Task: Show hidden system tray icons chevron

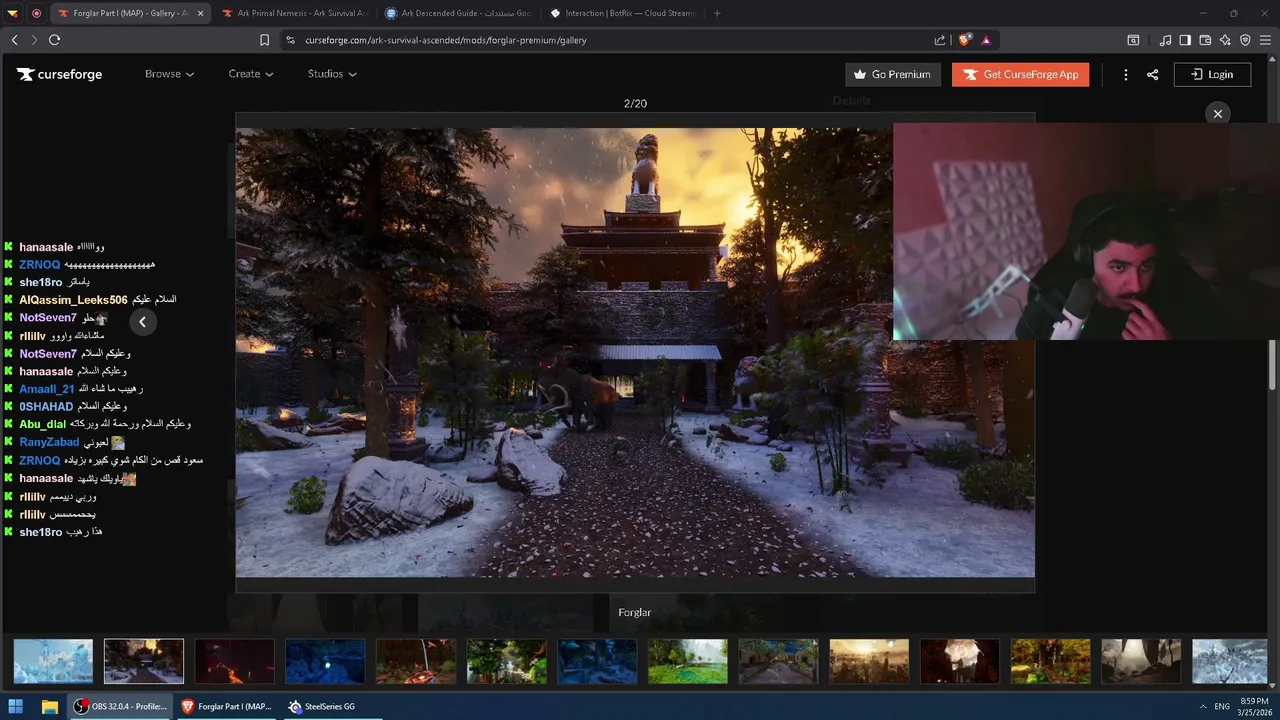Action: pyautogui.click(x=1202, y=706)
